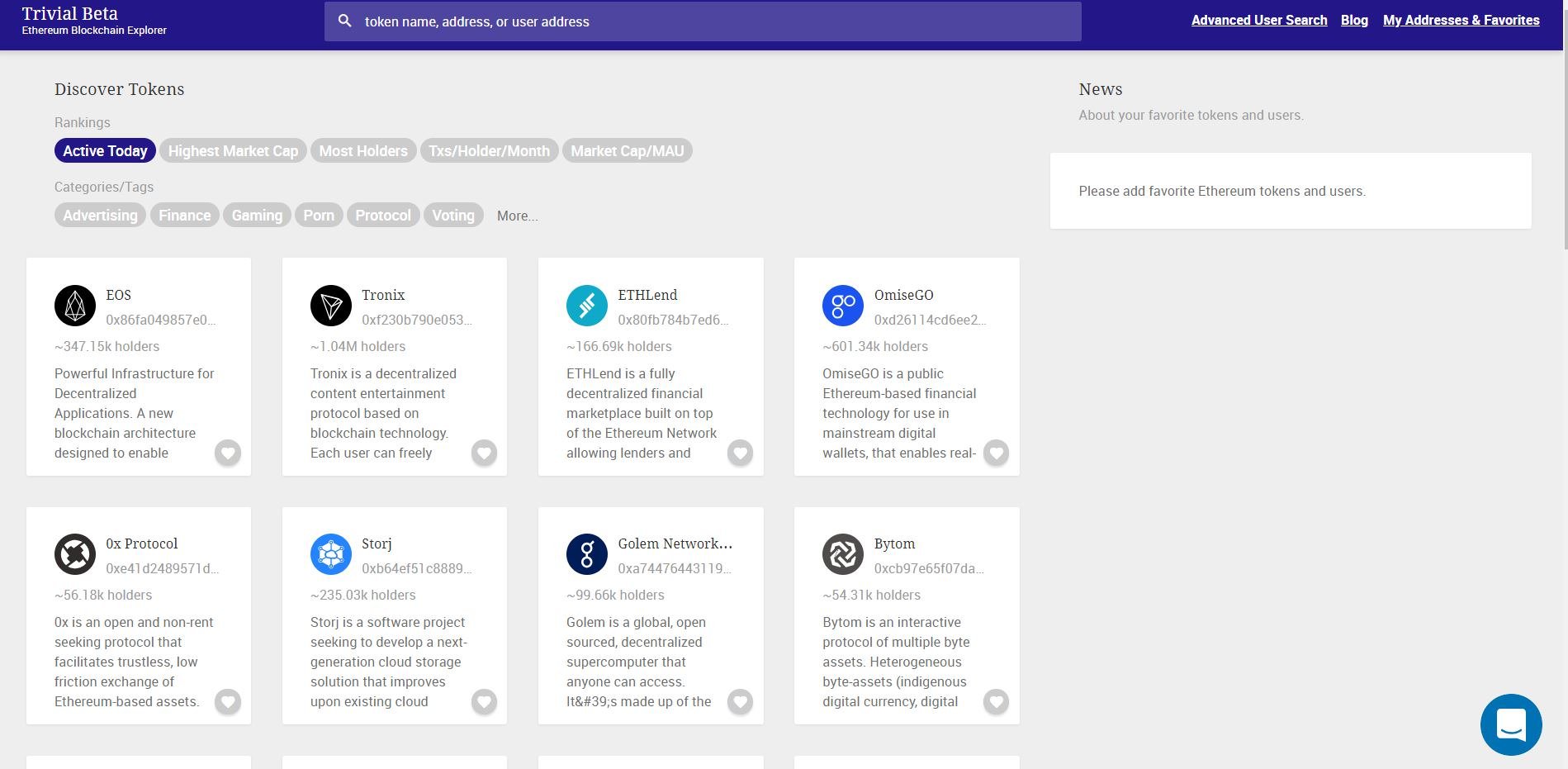The height and width of the screenshot is (769, 1568).
Task: Focus the token name search field
Action: [x=703, y=21]
